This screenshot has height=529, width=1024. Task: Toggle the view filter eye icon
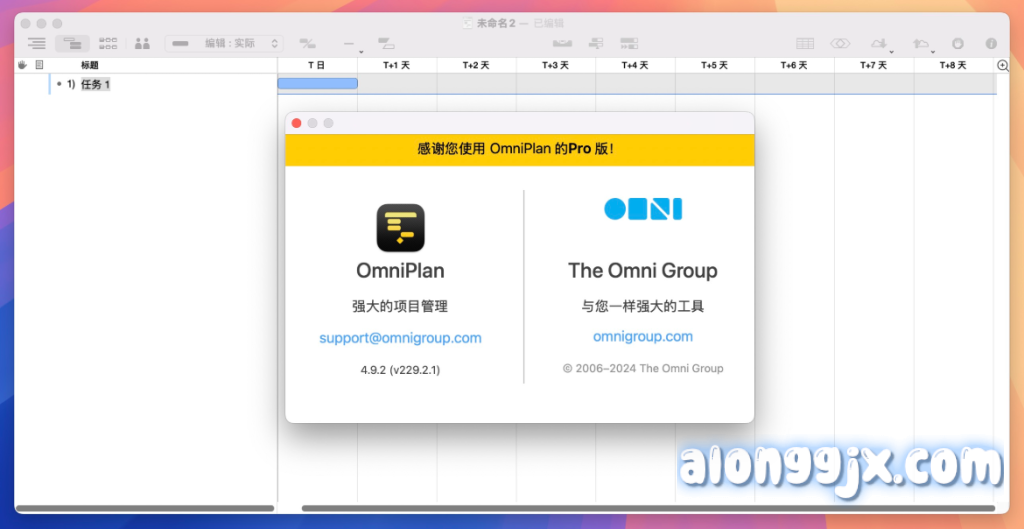coord(840,43)
